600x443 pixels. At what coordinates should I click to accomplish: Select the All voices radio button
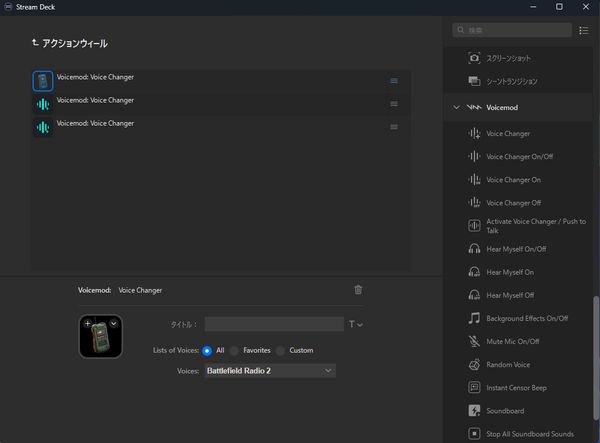(x=207, y=350)
